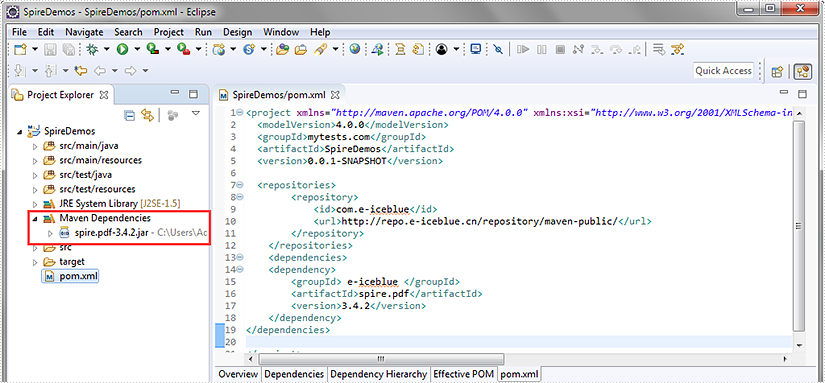Select pom.xml in Project Explorer
The width and height of the screenshot is (825, 383).
[70, 276]
